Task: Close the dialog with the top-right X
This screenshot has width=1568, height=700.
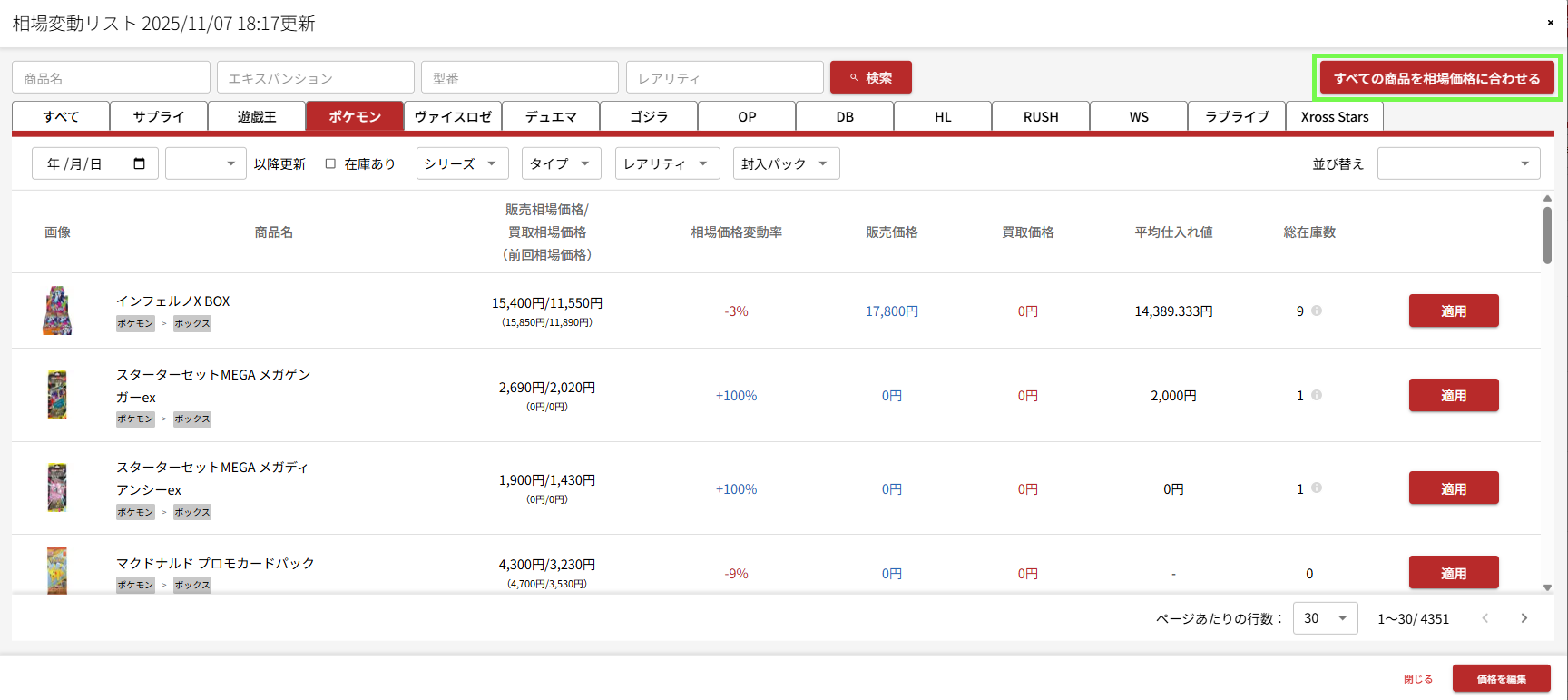Action: 1550,23
